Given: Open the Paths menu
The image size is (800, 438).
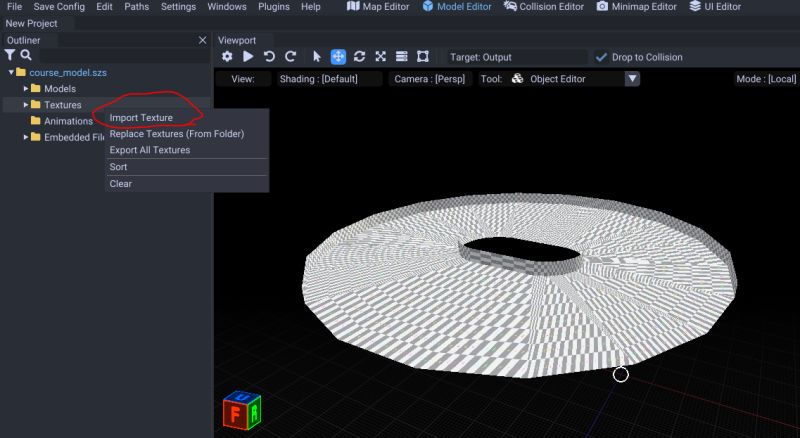Looking at the screenshot, I should point(137,7).
